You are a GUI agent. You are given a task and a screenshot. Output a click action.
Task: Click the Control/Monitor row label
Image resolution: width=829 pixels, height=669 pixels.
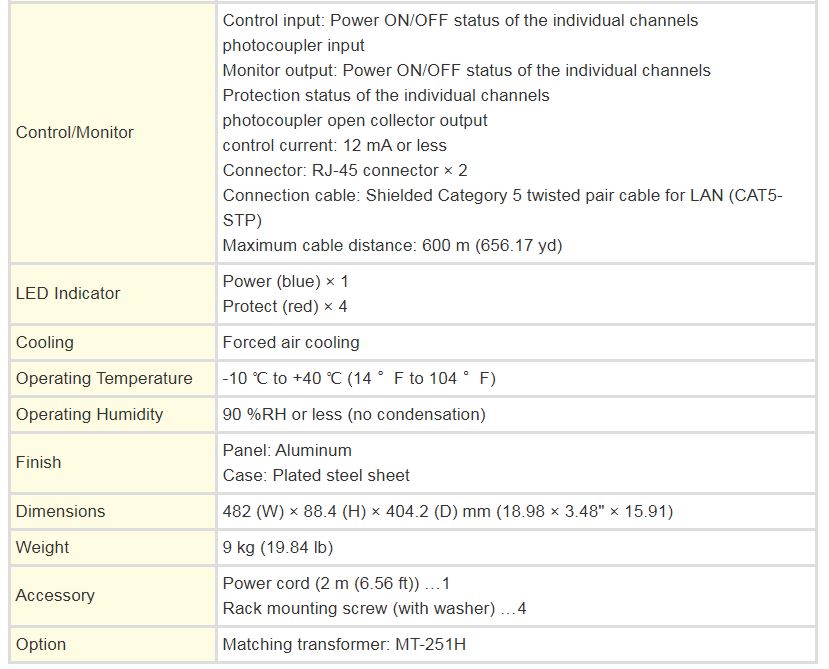(x=75, y=133)
